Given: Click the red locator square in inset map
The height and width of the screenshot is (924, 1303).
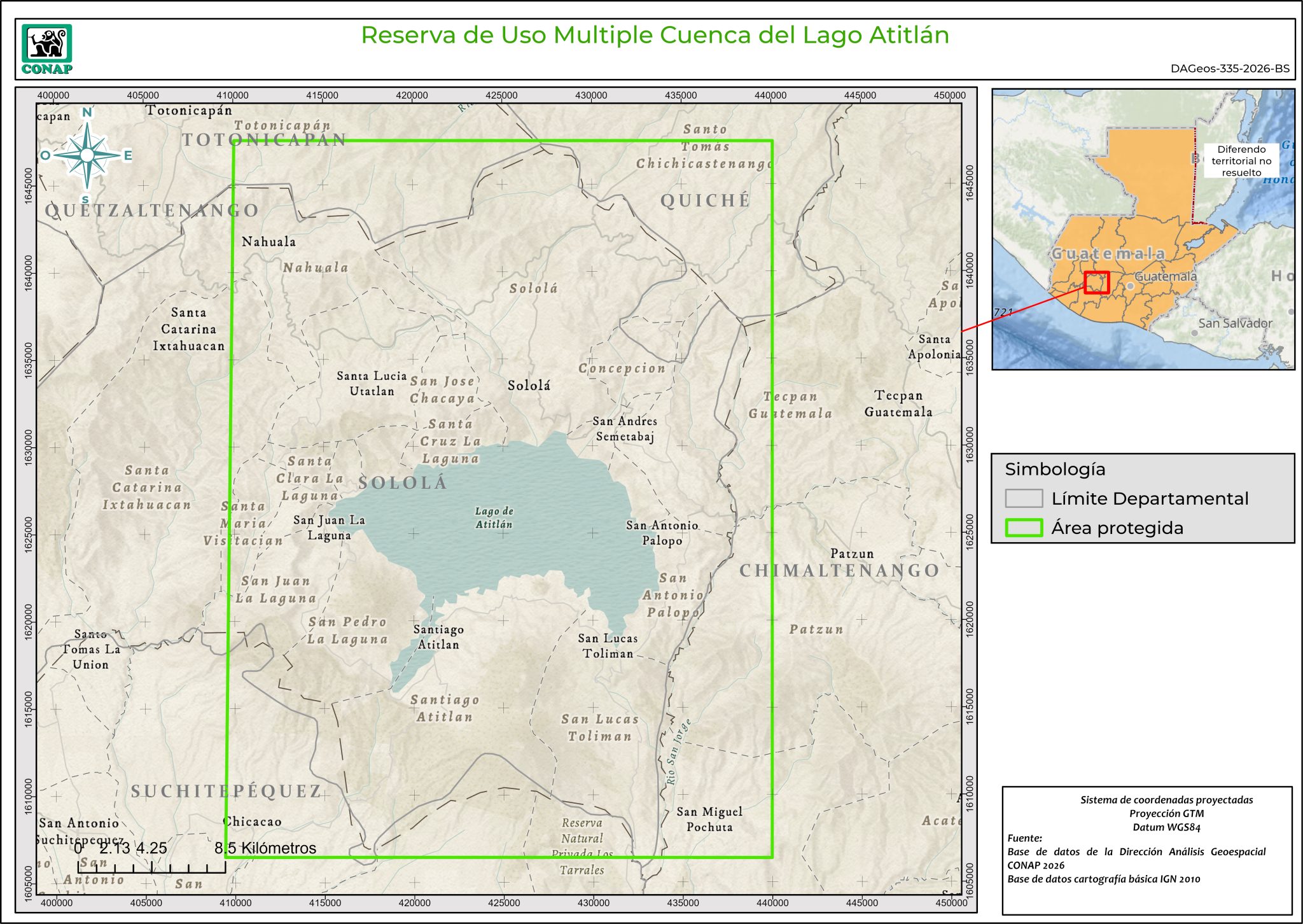Looking at the screenshot, I should pos(1096,283).
